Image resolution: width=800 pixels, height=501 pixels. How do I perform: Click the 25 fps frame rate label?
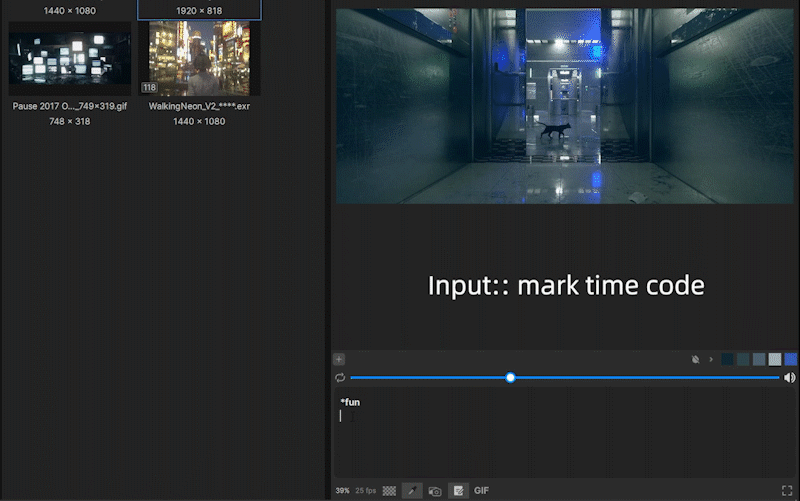365,490
